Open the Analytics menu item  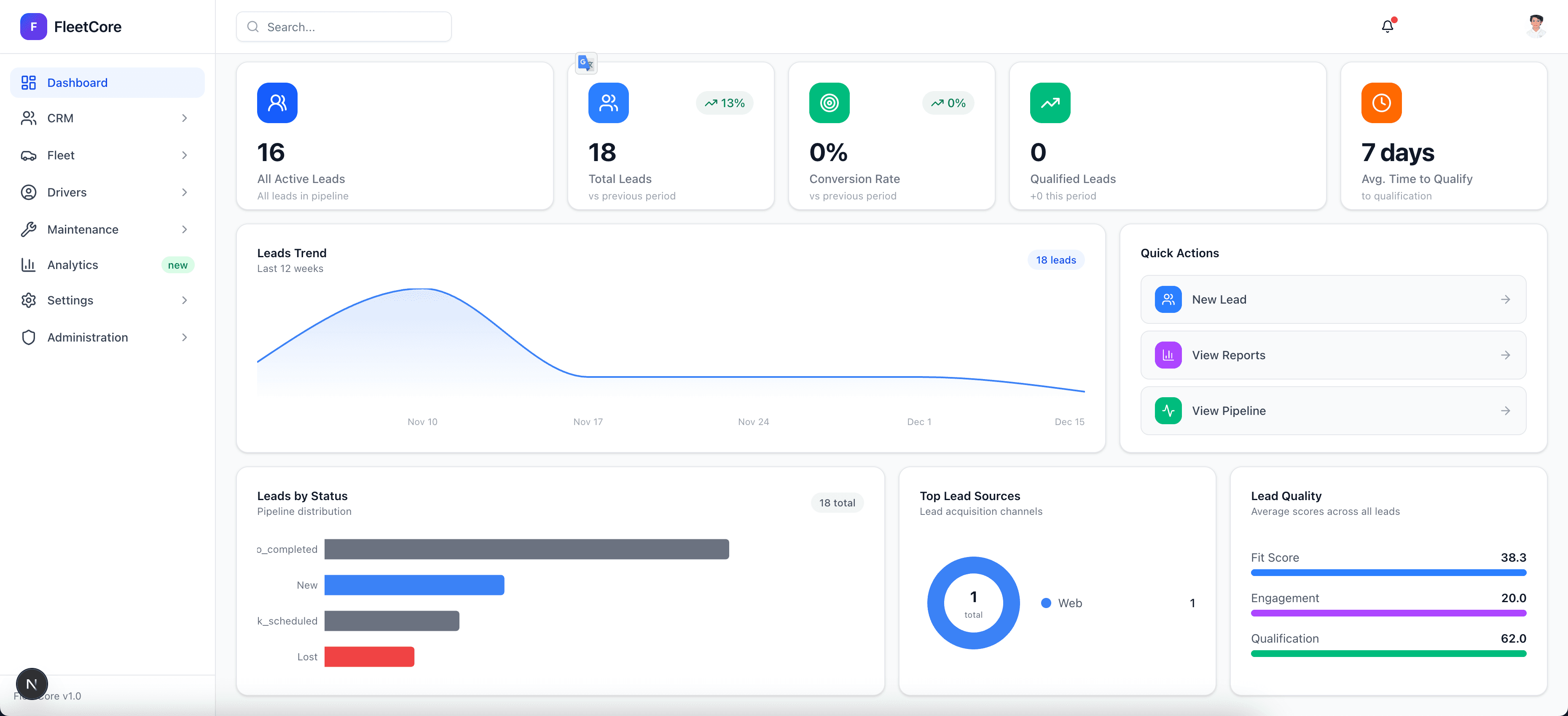point(72,264)
